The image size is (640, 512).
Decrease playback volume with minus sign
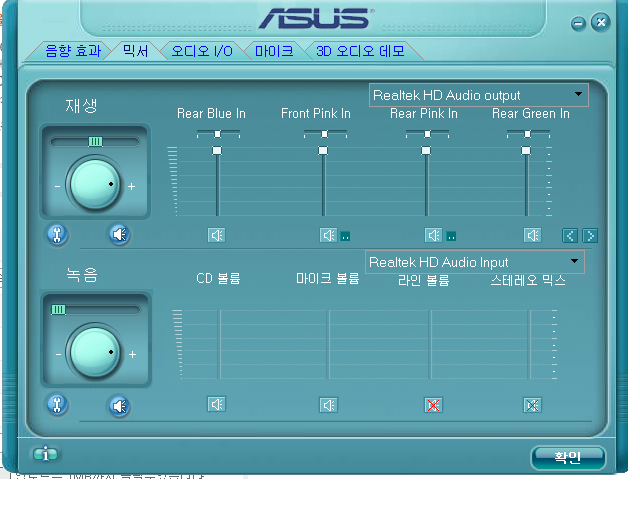pos(58,187)
